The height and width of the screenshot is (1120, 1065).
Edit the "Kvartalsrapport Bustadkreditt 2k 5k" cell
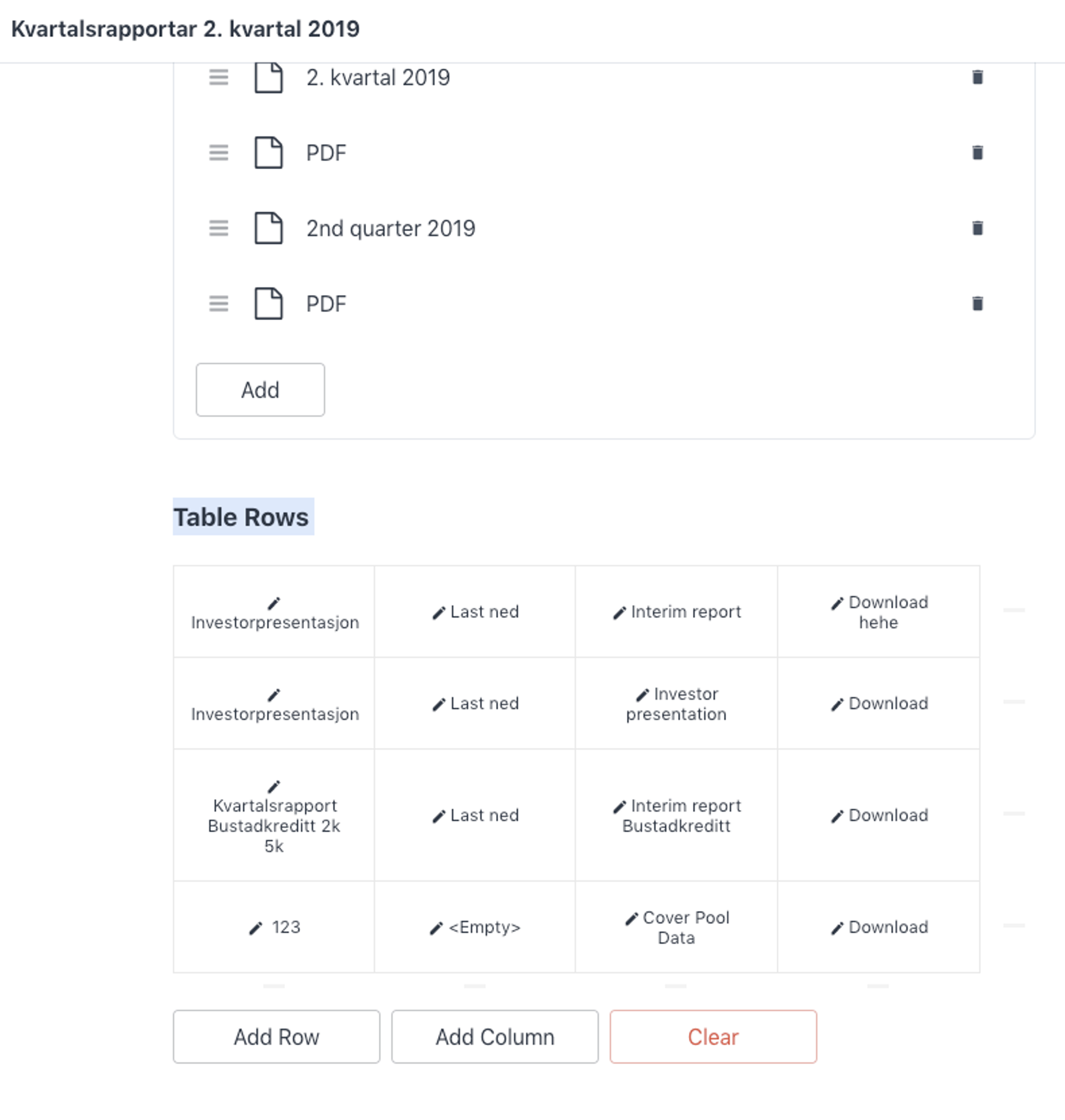pyautogui.click(x=275, y=816)
